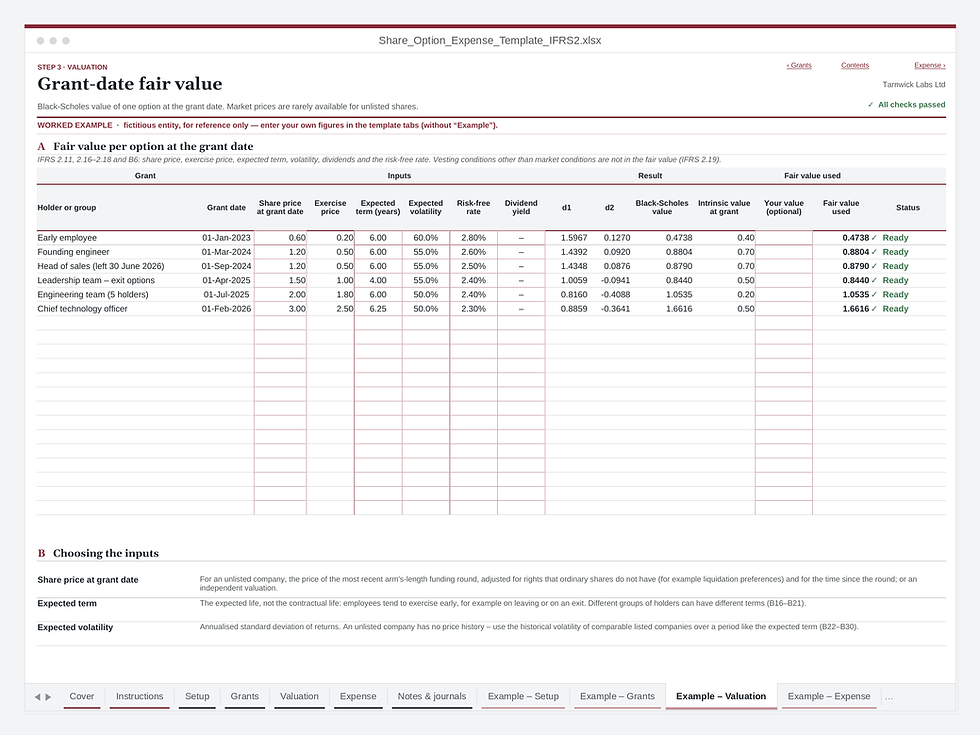Screen dimensions: 980x735
Task: Click grant date '01-Feb-2026'
Action: click(x=226, y=309)
